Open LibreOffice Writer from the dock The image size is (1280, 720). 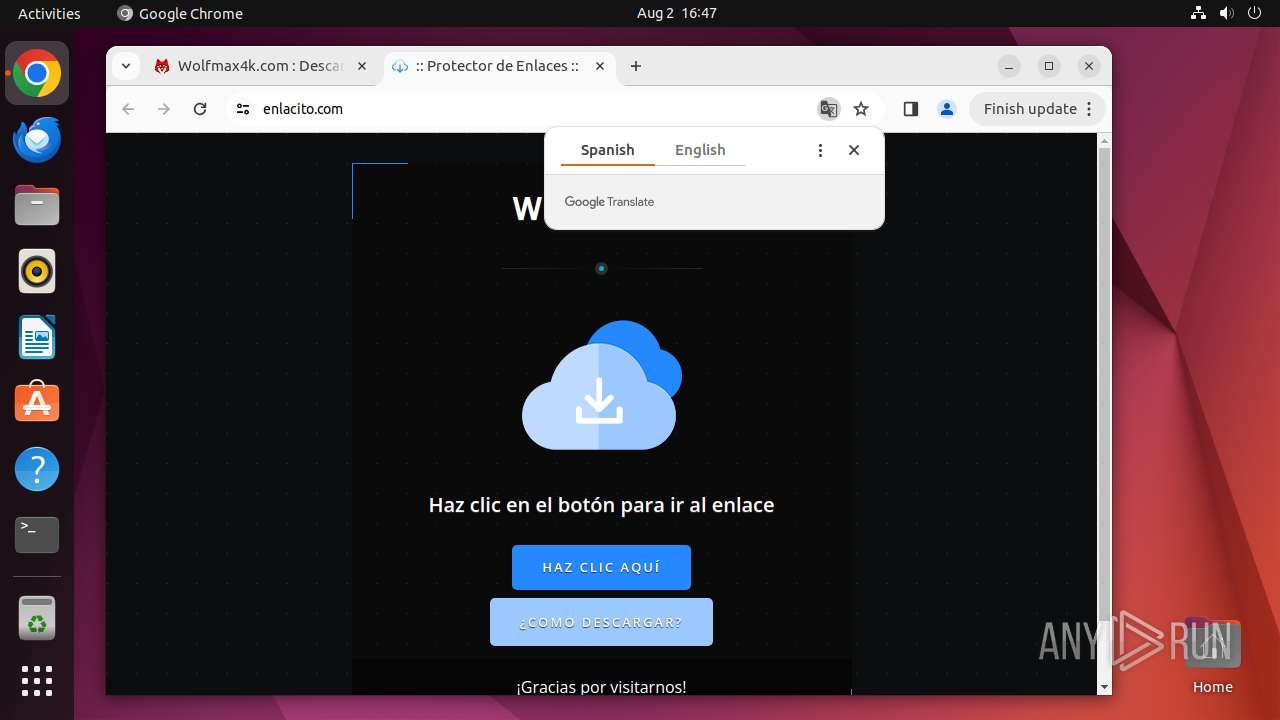click(37, 337)
